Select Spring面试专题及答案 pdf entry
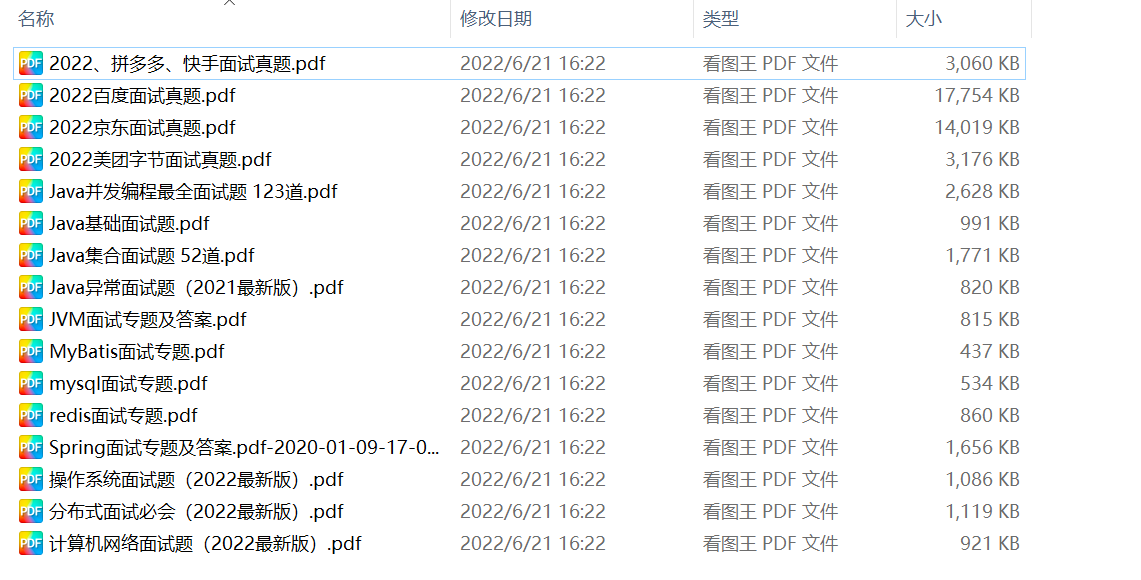The height and width of the screenshot is (580, 1141). point(244,448)
